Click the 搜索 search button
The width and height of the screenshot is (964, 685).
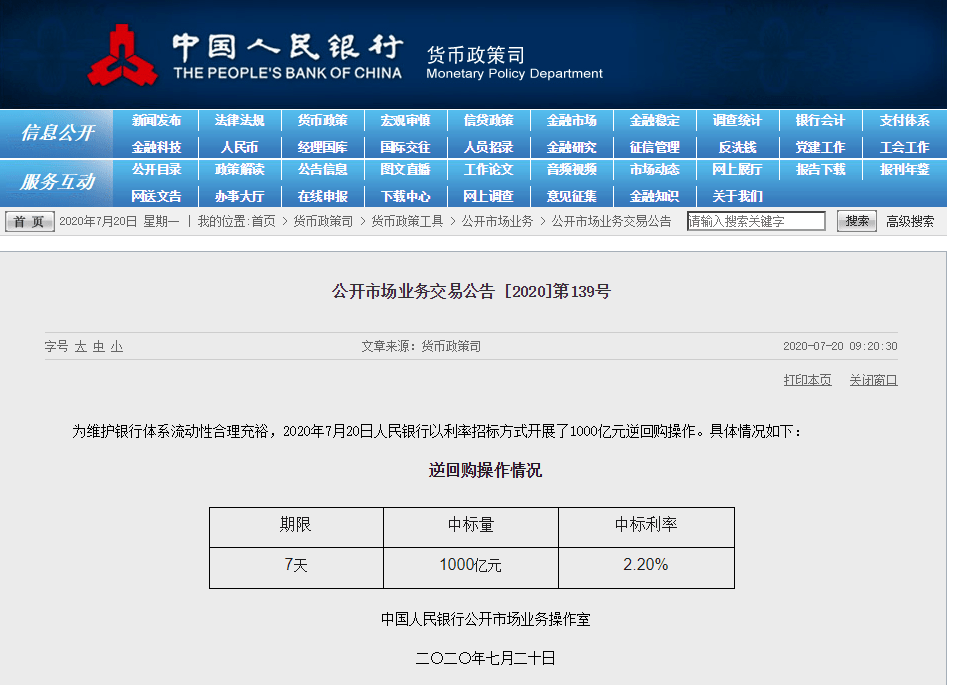coord(855,222)
